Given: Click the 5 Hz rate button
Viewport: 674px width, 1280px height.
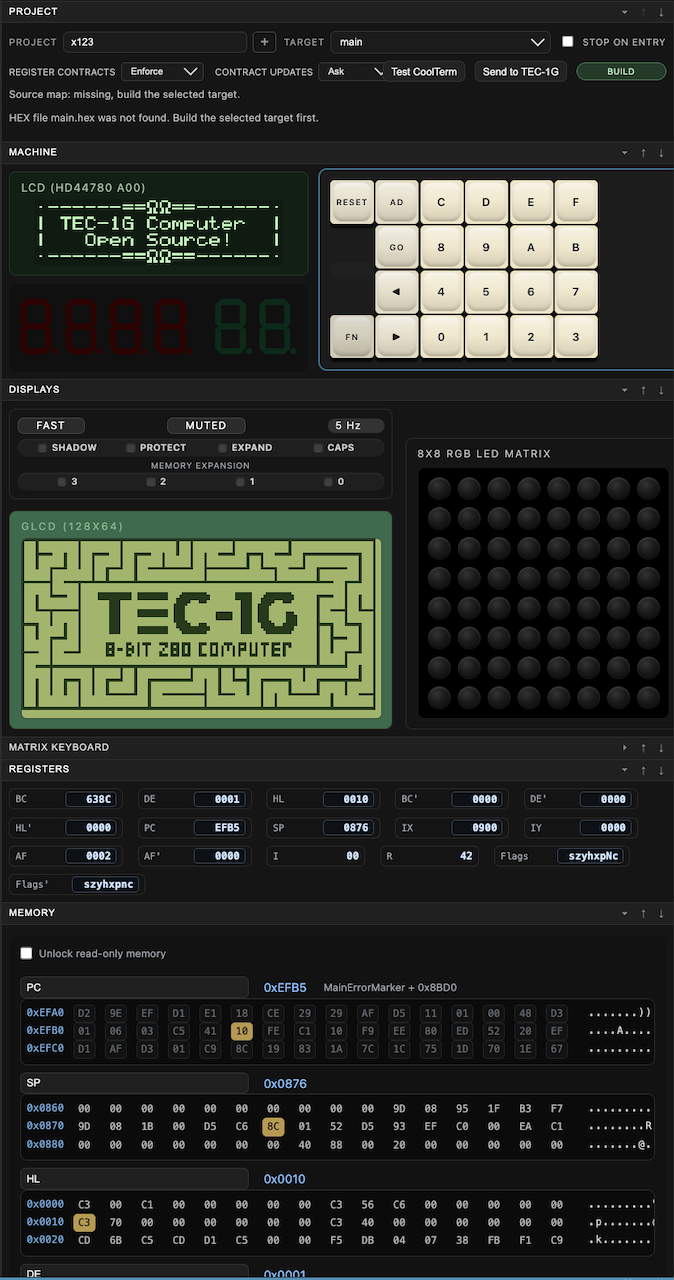Looking at the screenshot, I should [x=356, y=425].
